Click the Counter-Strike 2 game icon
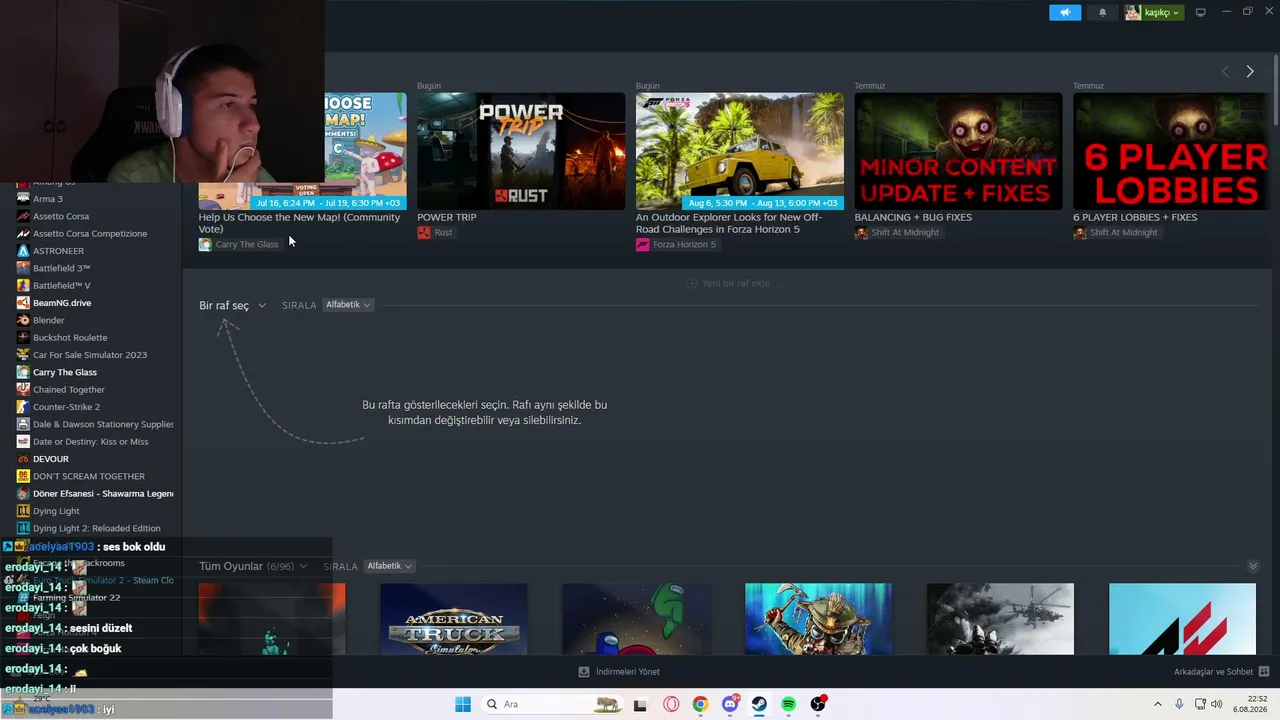The width and height of the screenshot is (1280, 720). 23,407
